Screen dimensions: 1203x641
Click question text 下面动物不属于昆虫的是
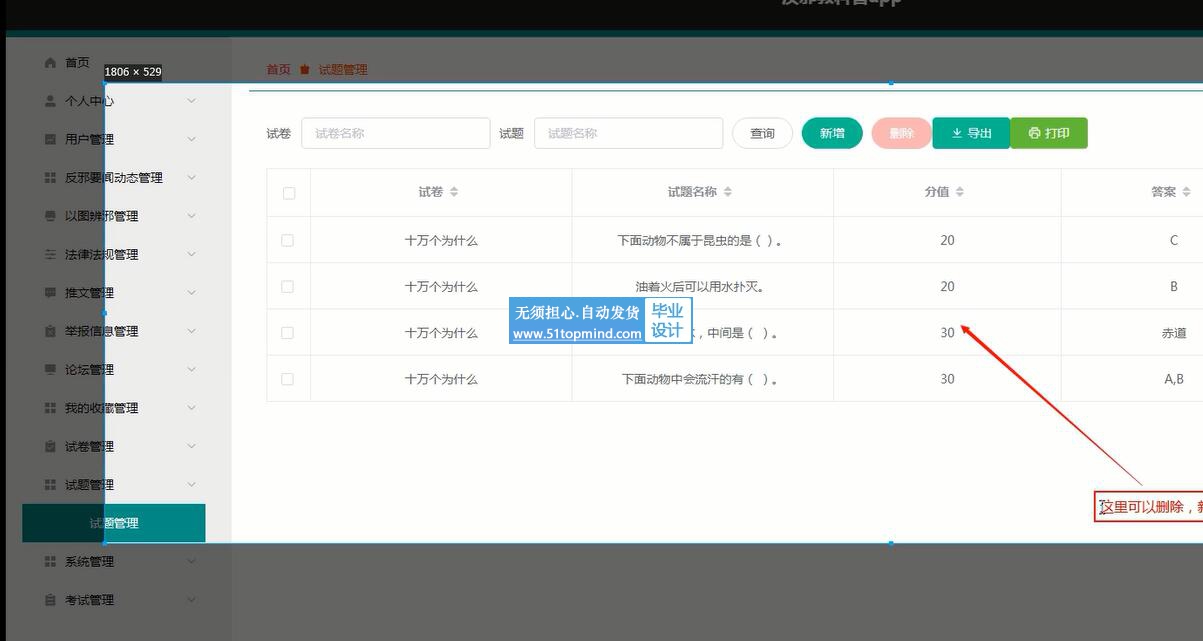(x=700, y=240)
